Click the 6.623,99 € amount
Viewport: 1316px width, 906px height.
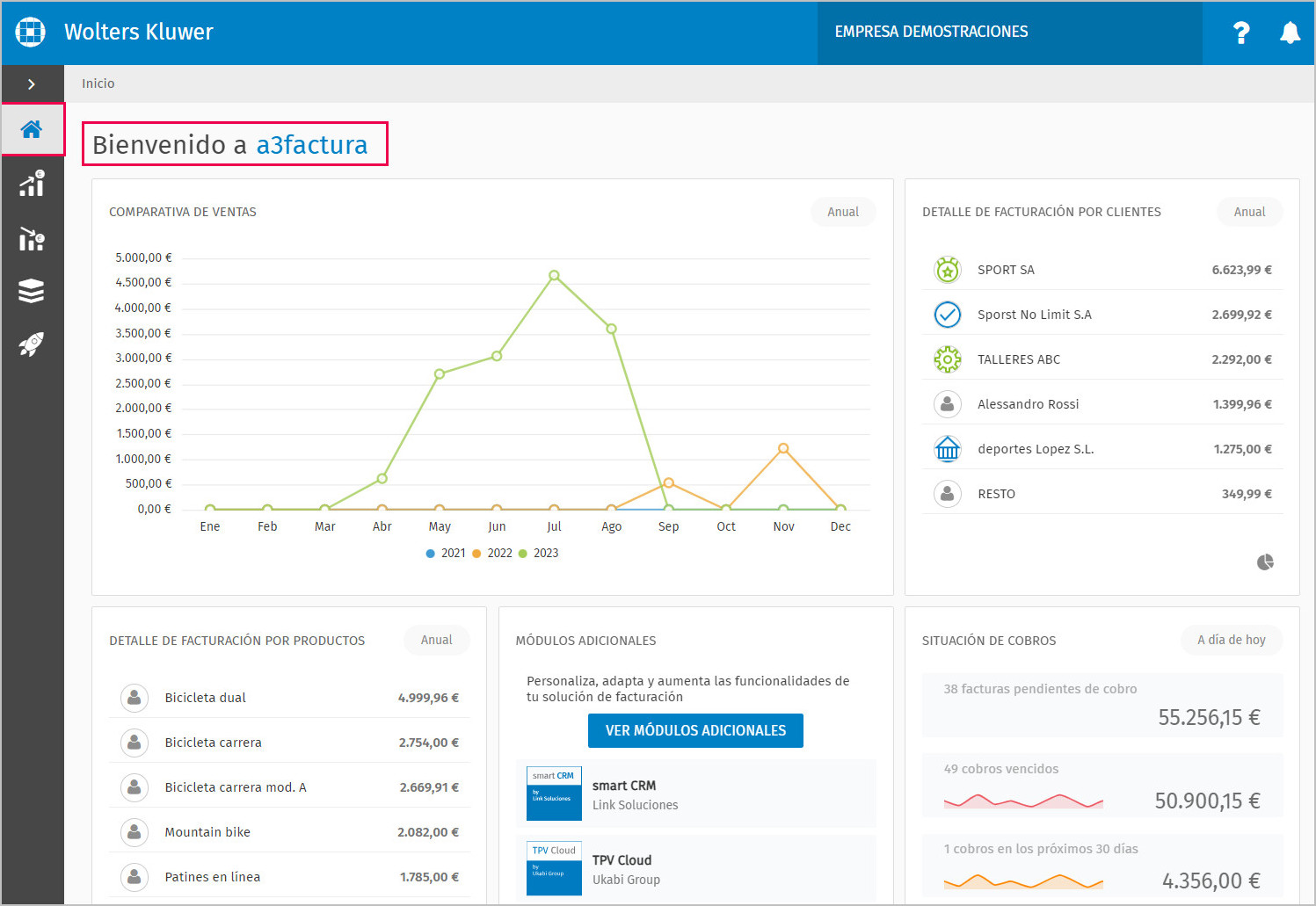1241,270
